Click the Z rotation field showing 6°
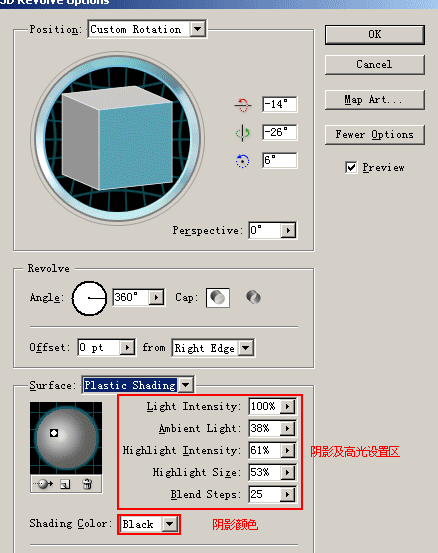 click(280, 160)
